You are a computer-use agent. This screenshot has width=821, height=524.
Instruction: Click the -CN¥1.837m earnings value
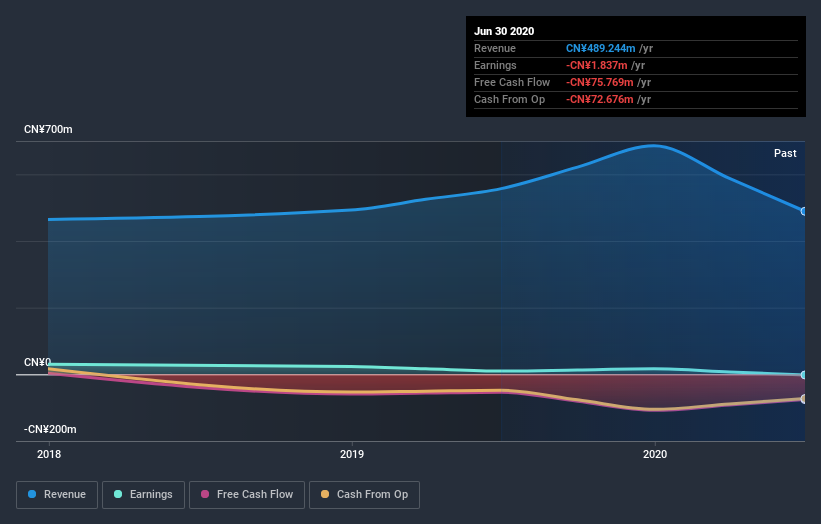click(596, 65)
